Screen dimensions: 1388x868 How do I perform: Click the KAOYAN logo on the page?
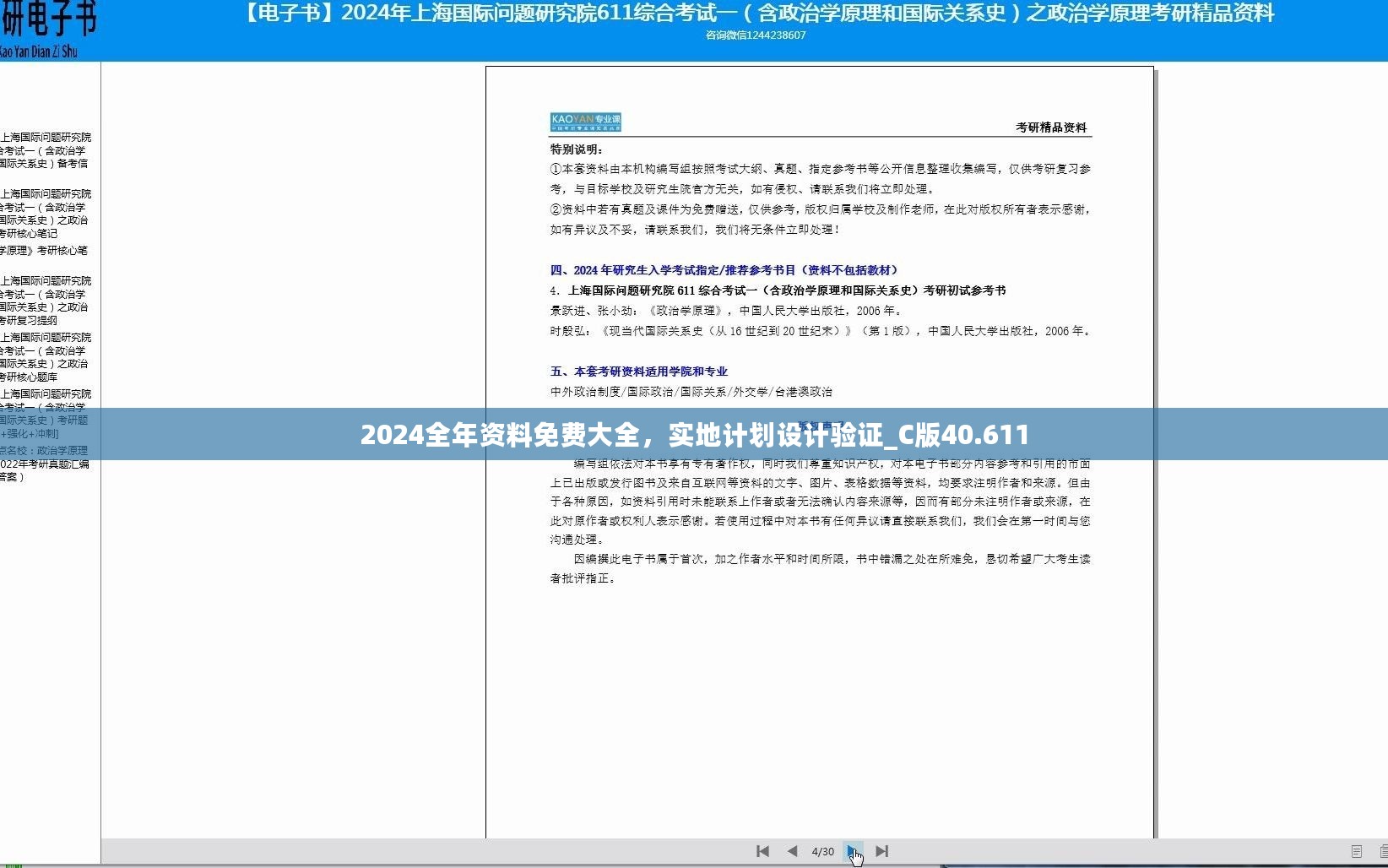tap(585, 122)
